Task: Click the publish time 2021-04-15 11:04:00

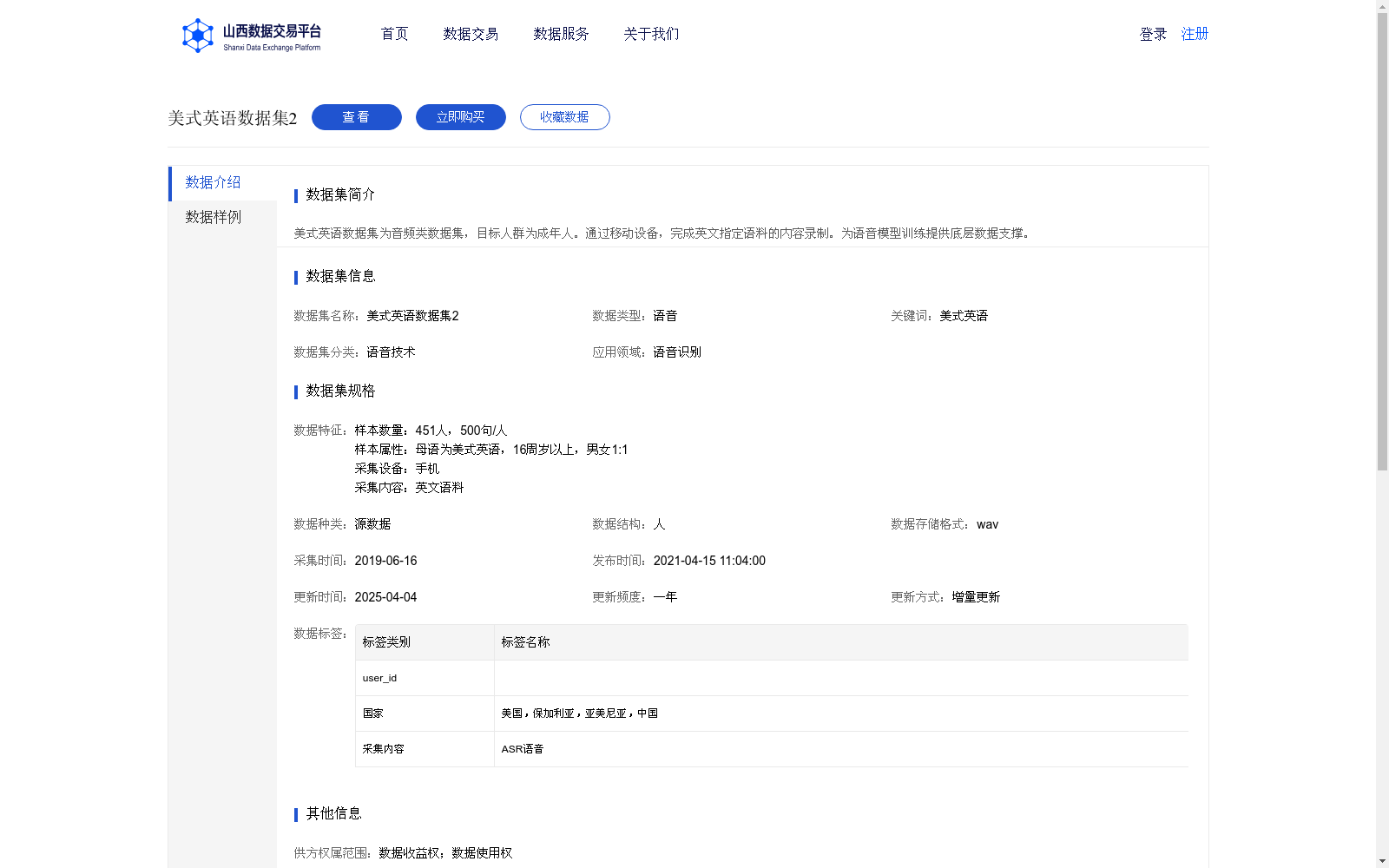Action: [709, 561]
